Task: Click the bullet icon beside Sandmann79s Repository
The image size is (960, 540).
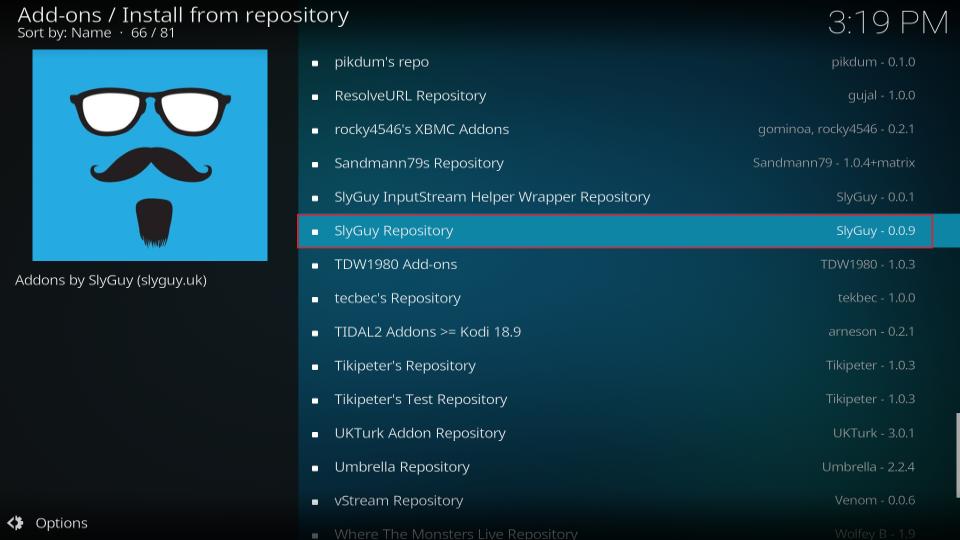Action: pos(315,164)
